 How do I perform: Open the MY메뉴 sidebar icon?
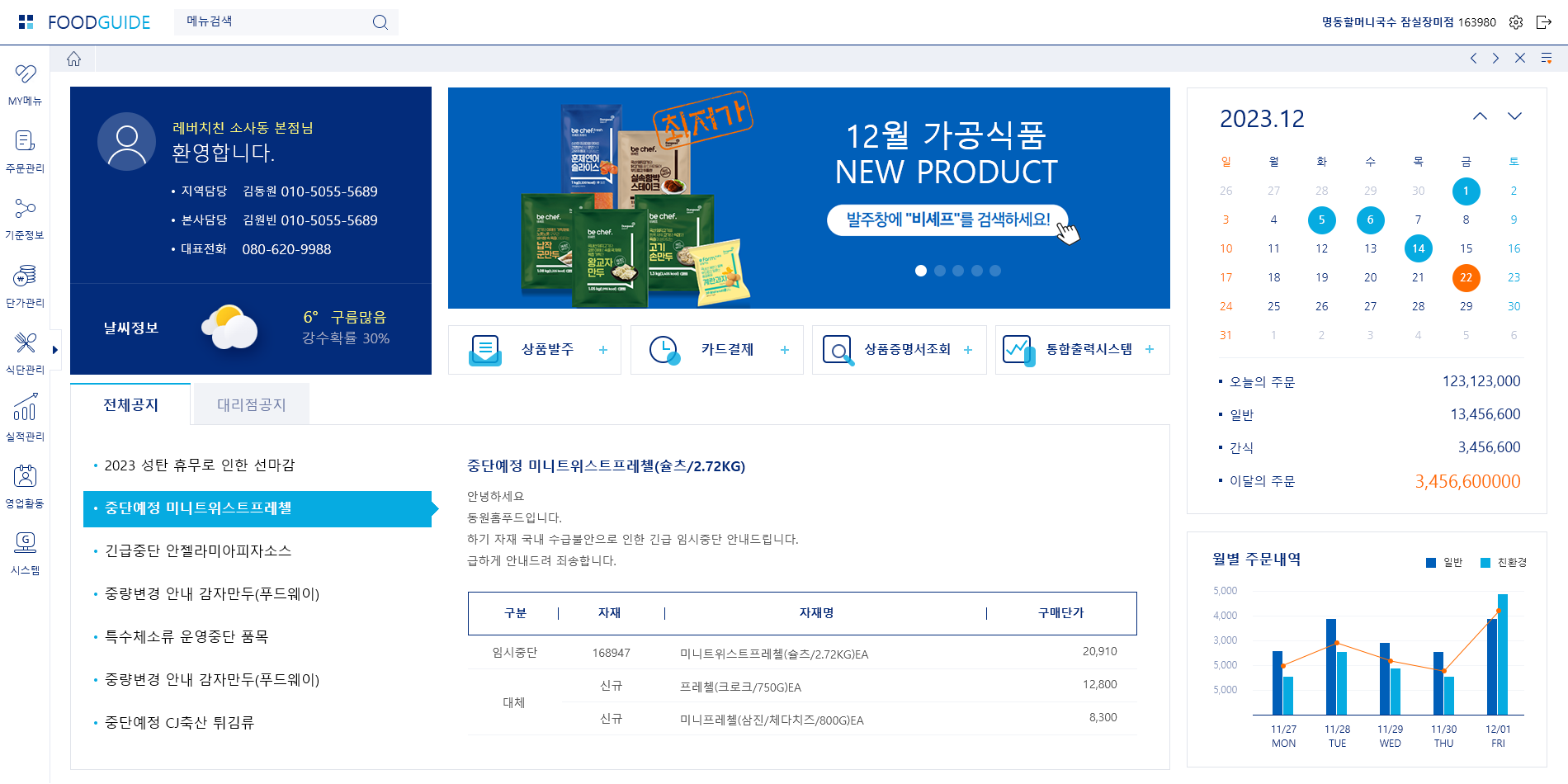(x=25, y=85)
